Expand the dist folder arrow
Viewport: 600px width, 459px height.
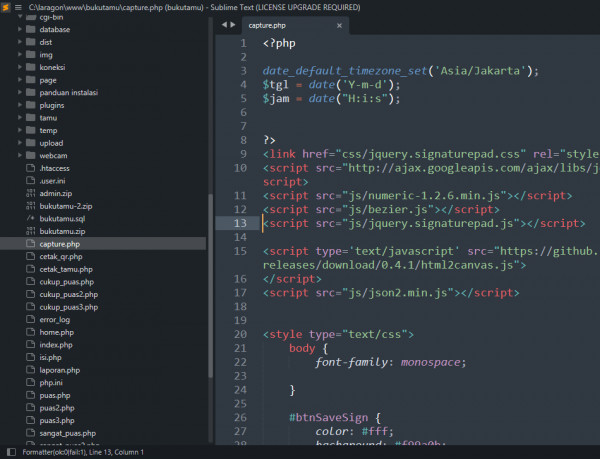point(20,42)
